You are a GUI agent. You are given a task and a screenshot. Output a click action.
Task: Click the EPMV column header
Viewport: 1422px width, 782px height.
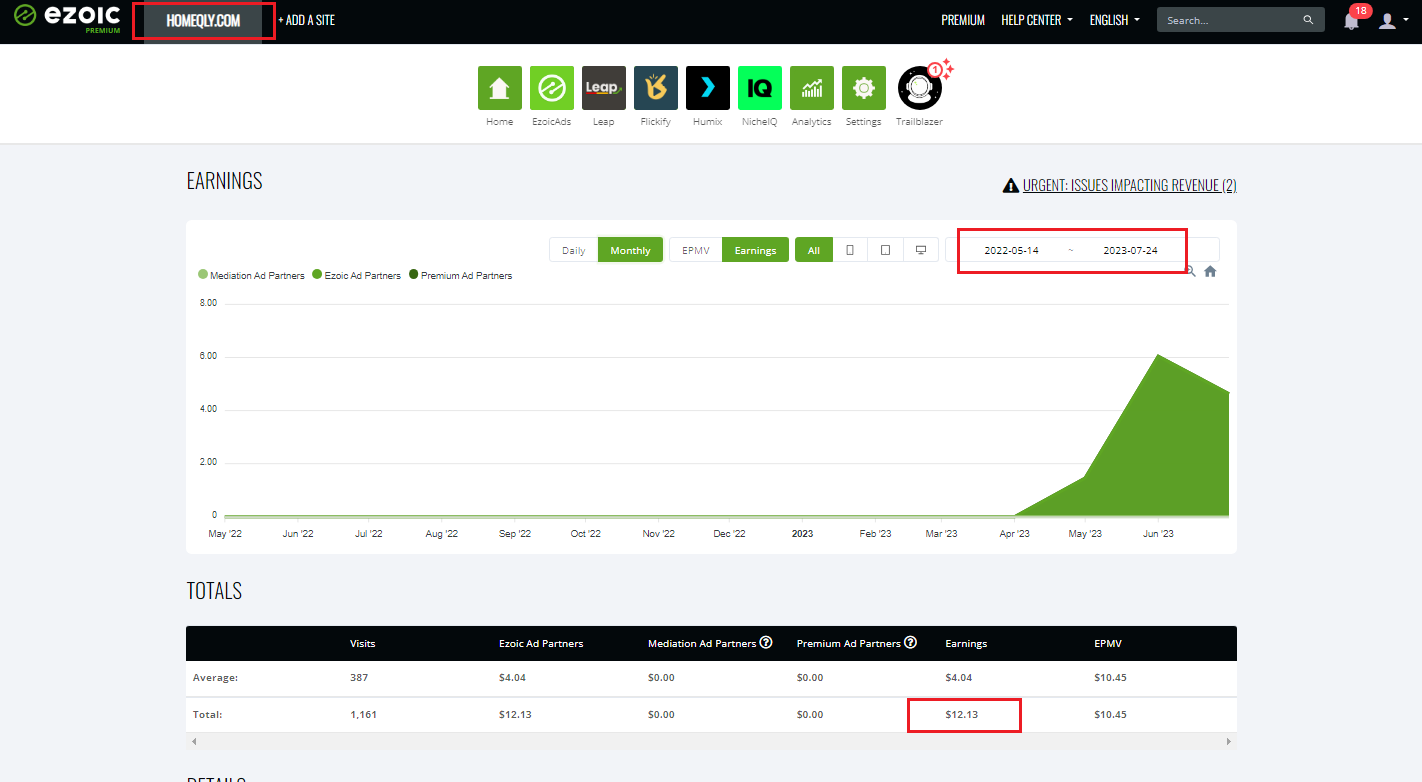point(1109,643)
